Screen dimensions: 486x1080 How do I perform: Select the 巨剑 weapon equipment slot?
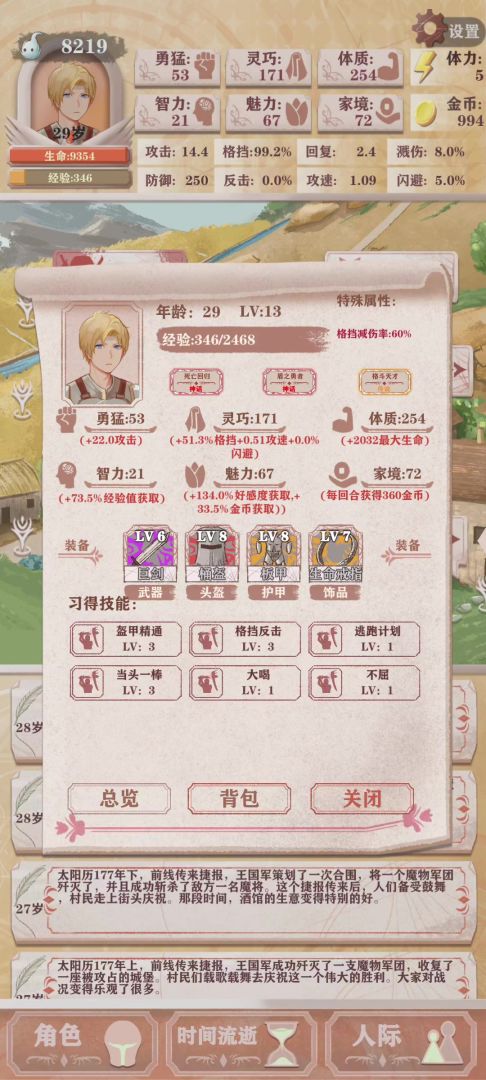(x=149, y=555)
